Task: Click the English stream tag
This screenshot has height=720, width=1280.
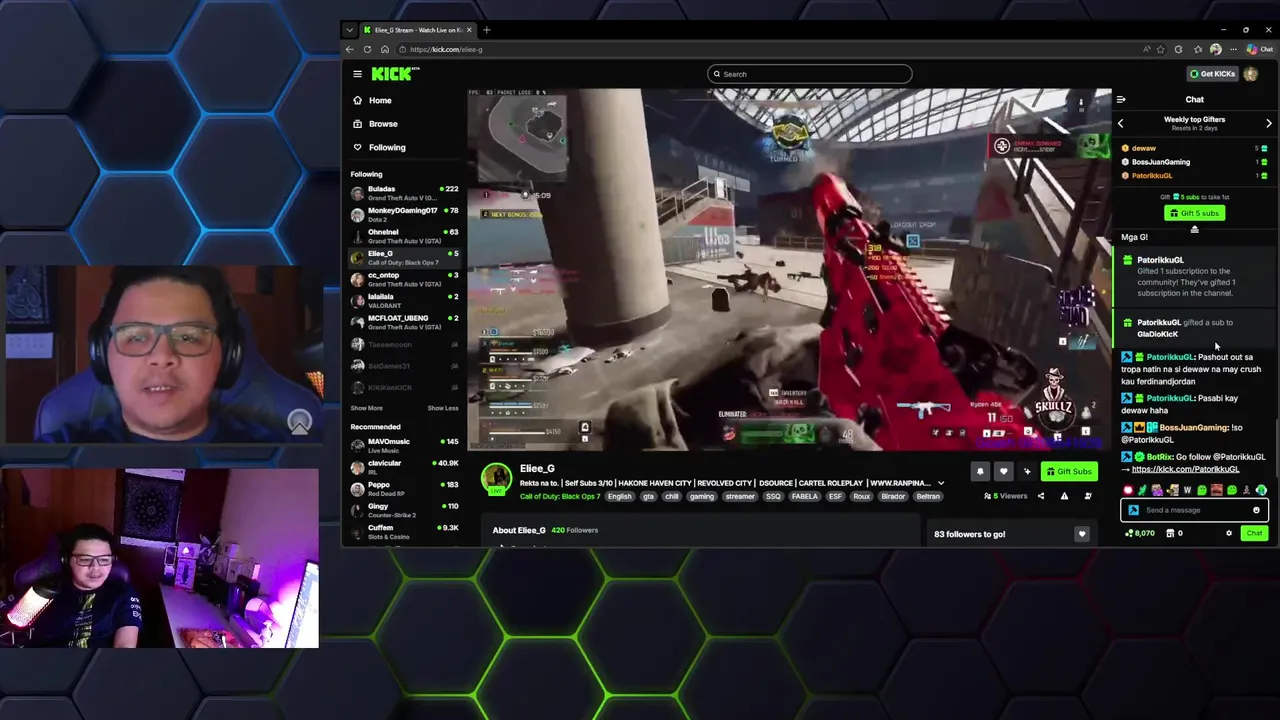Action: [x=619, y=497]
